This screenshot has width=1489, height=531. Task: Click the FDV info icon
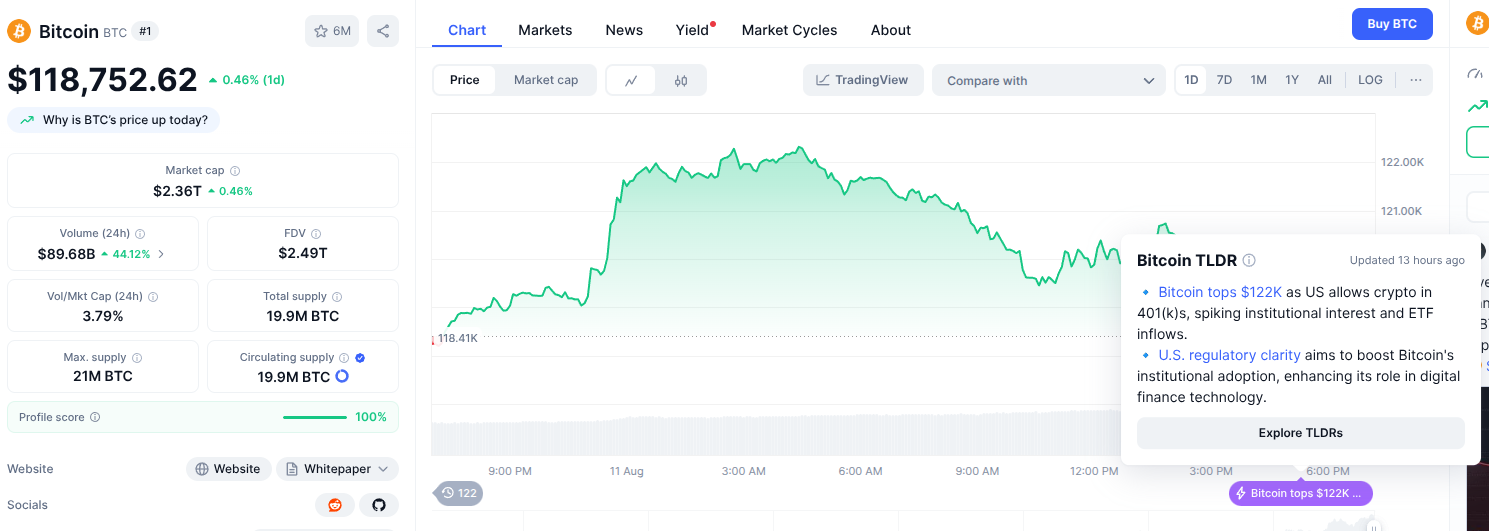coord(316,234)
